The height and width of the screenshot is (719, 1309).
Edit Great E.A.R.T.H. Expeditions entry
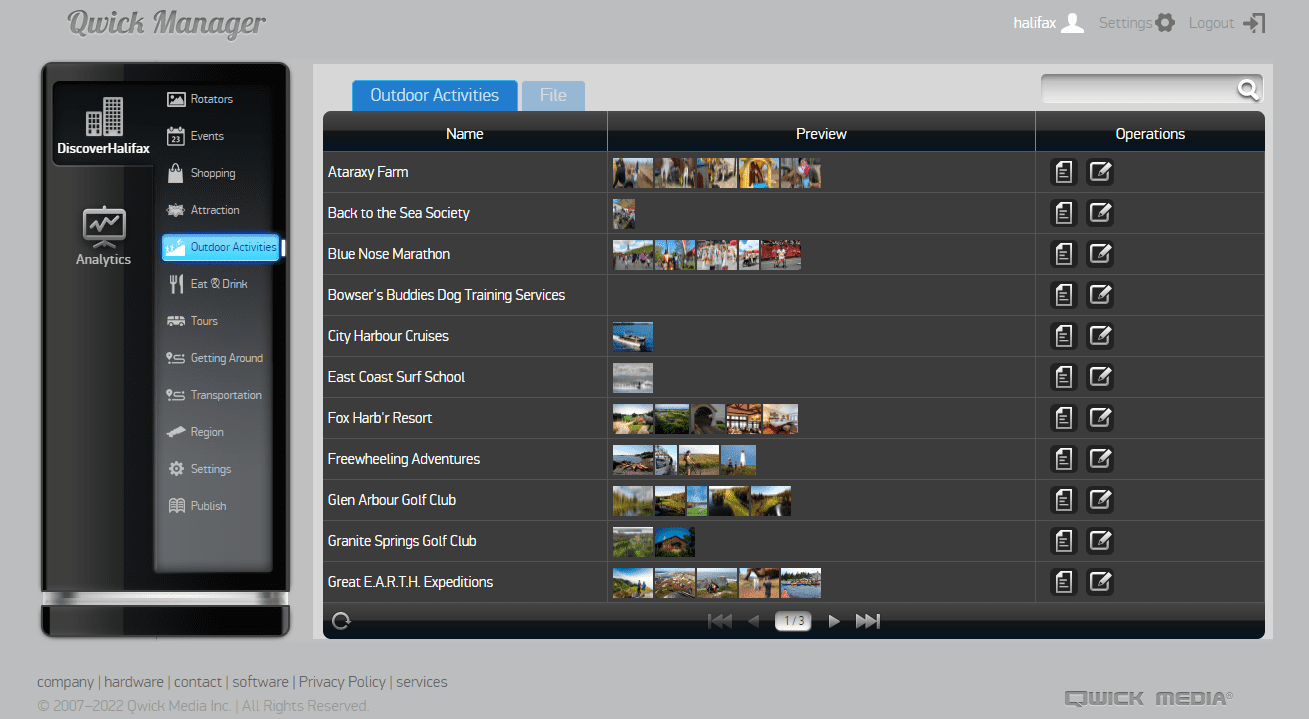coord(1100,582)
